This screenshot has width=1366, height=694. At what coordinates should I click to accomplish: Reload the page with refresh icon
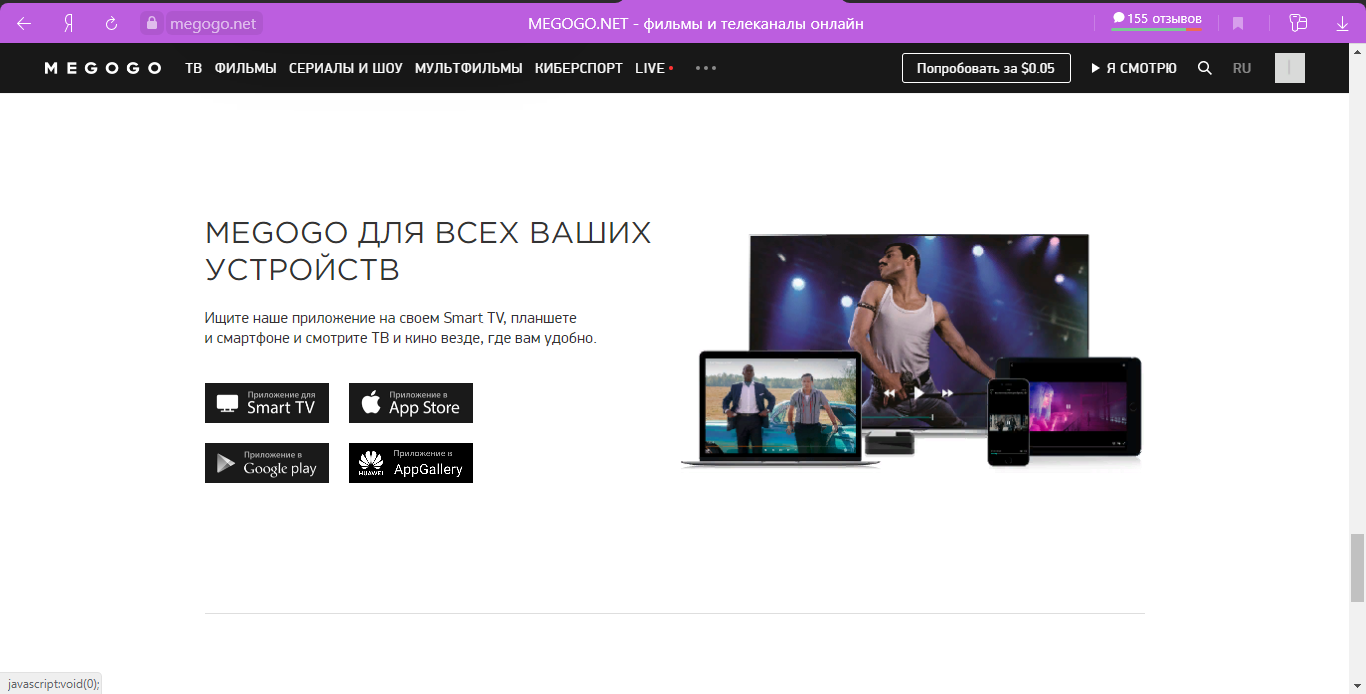coord(111,23)
